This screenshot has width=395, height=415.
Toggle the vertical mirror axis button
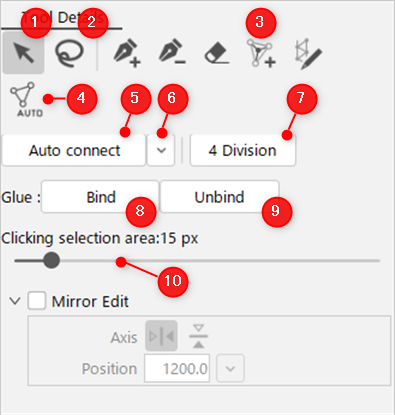161,336
